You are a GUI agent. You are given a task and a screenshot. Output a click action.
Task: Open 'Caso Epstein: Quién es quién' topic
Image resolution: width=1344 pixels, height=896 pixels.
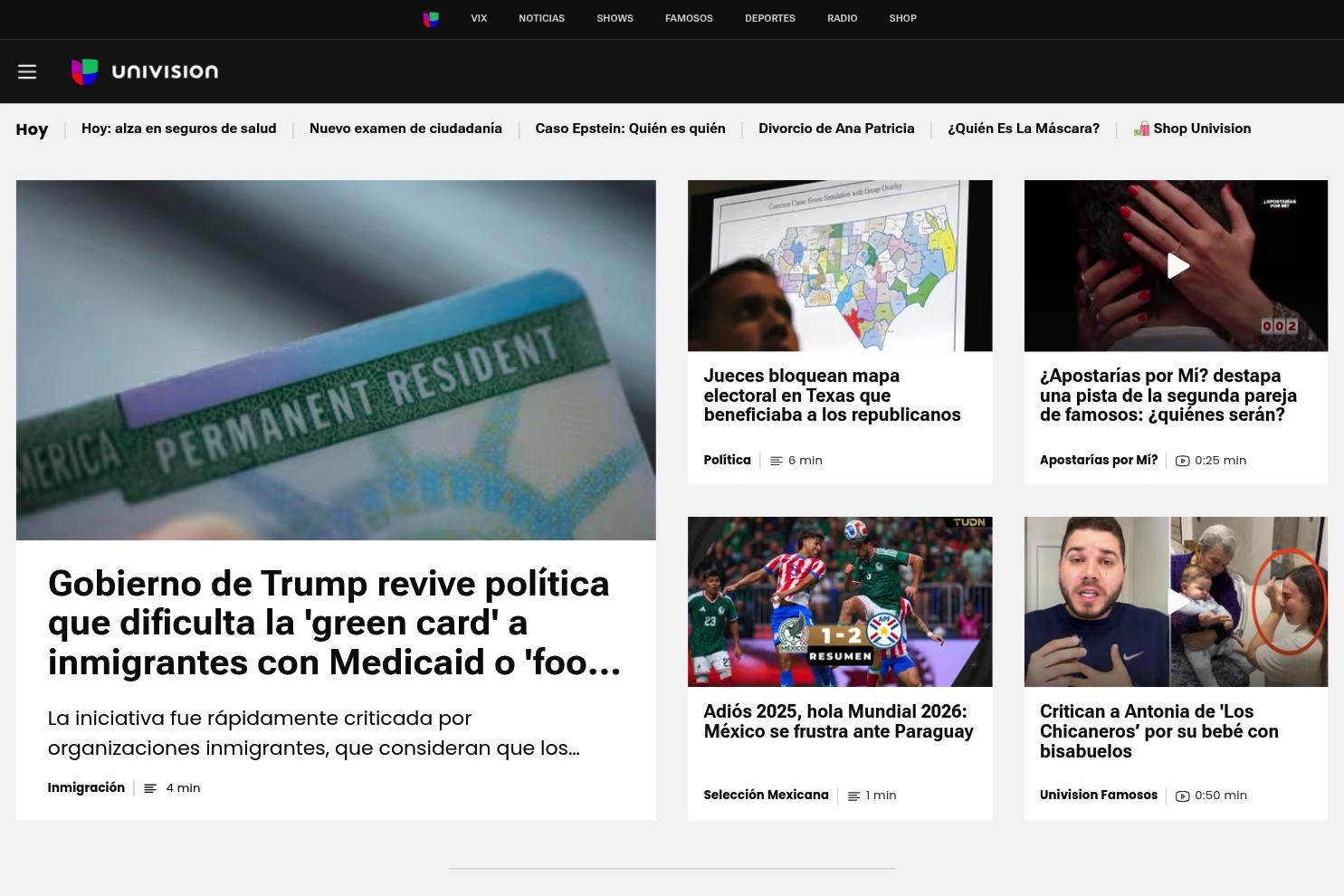click(x=630, y=129)
